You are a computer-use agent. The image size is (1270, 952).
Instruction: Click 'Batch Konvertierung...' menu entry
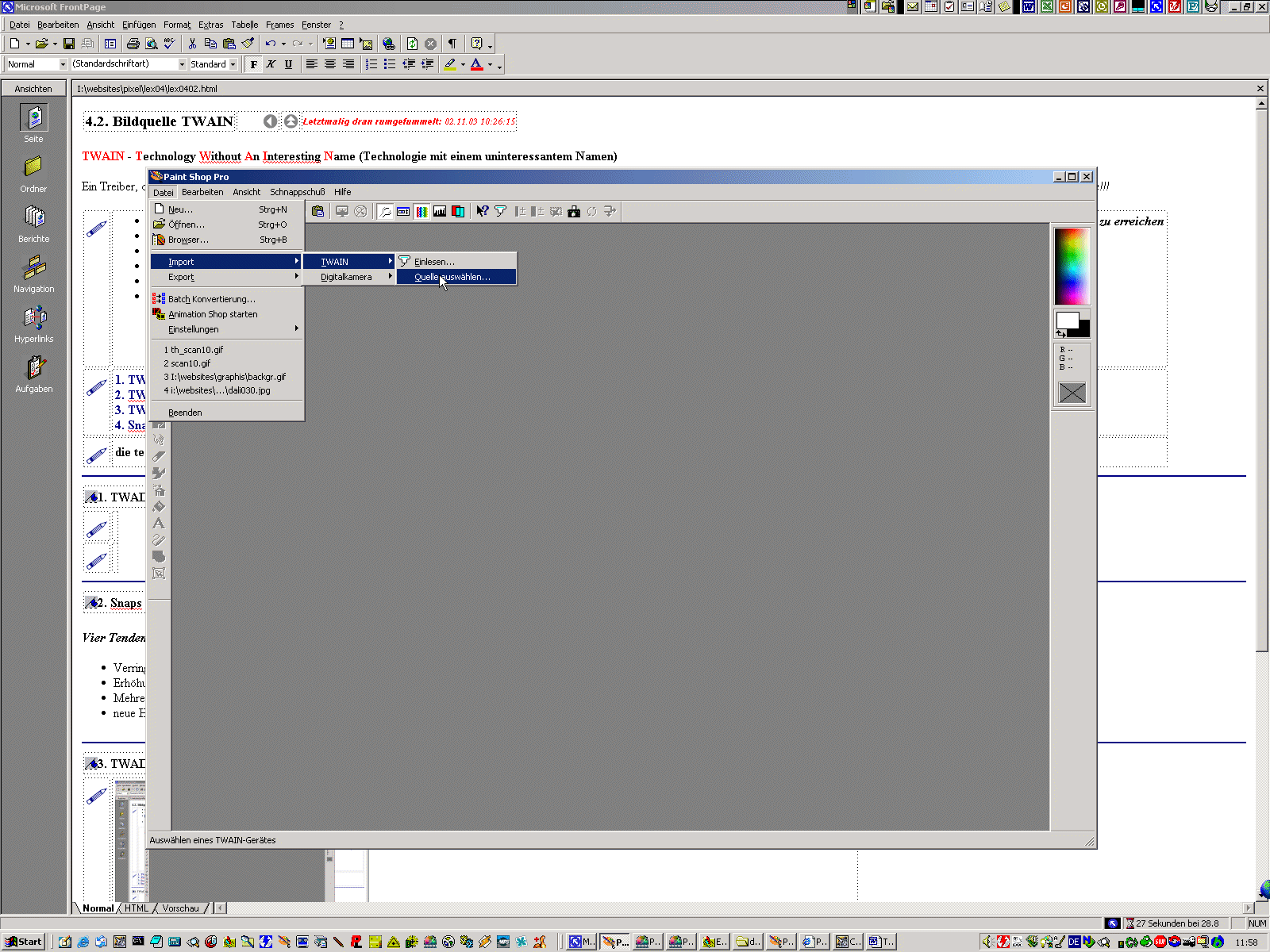point(226,299)
